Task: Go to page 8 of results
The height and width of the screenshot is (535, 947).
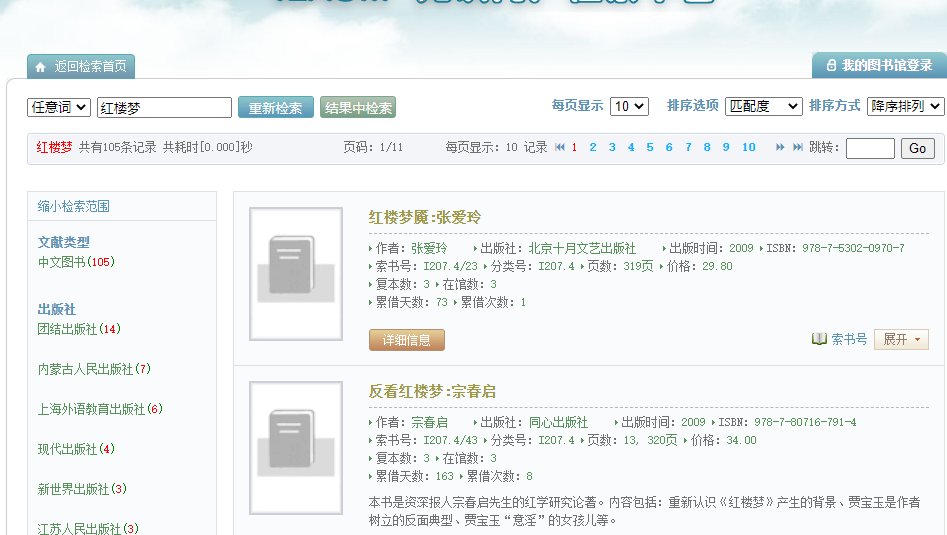Action: tap(707, 147)
